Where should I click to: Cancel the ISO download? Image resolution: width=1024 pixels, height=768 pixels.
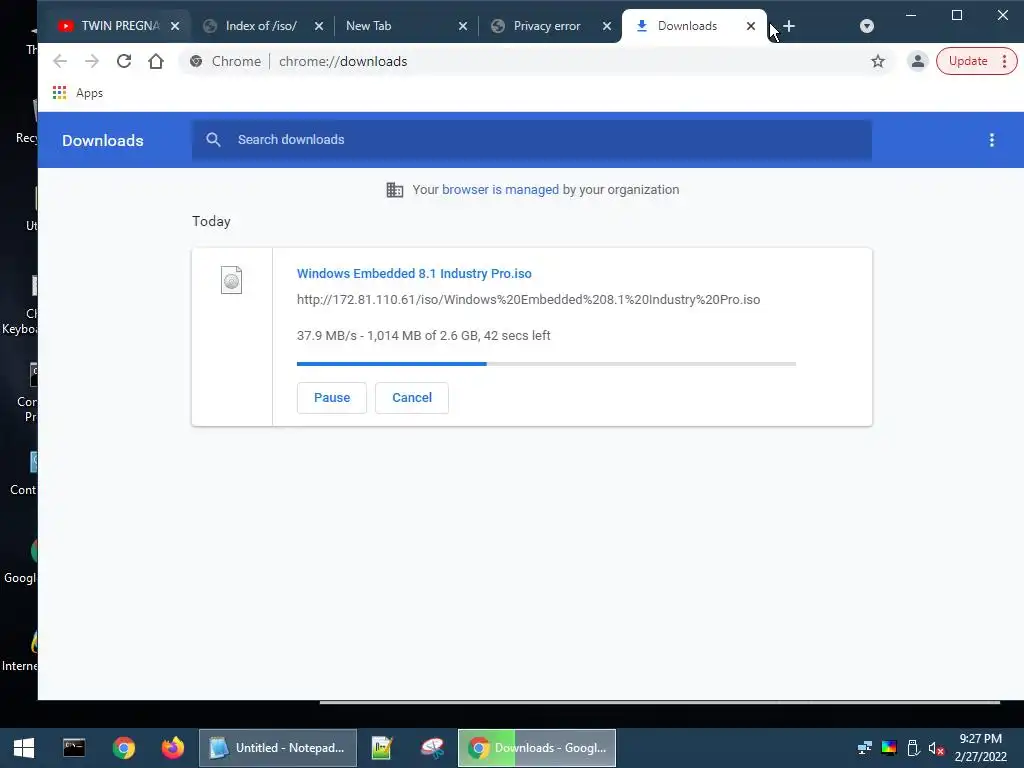[x=412, y=398]
